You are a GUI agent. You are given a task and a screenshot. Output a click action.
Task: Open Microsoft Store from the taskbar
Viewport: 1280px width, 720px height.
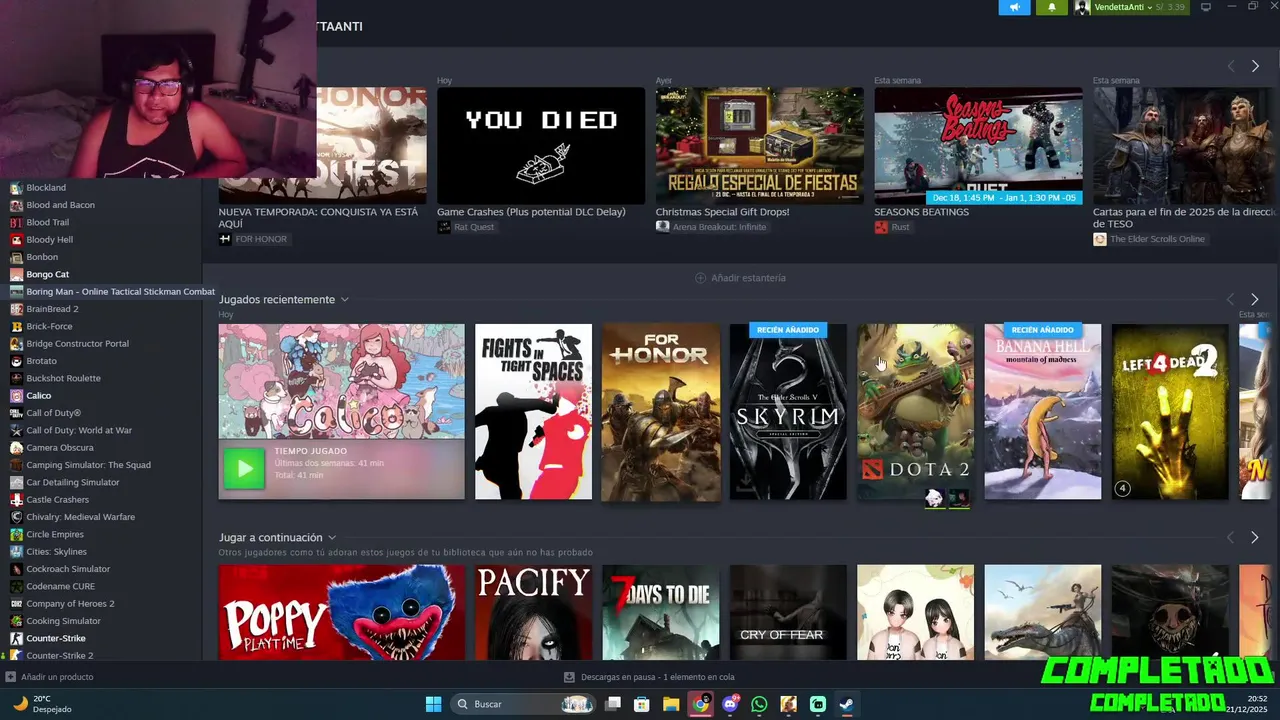642,704
